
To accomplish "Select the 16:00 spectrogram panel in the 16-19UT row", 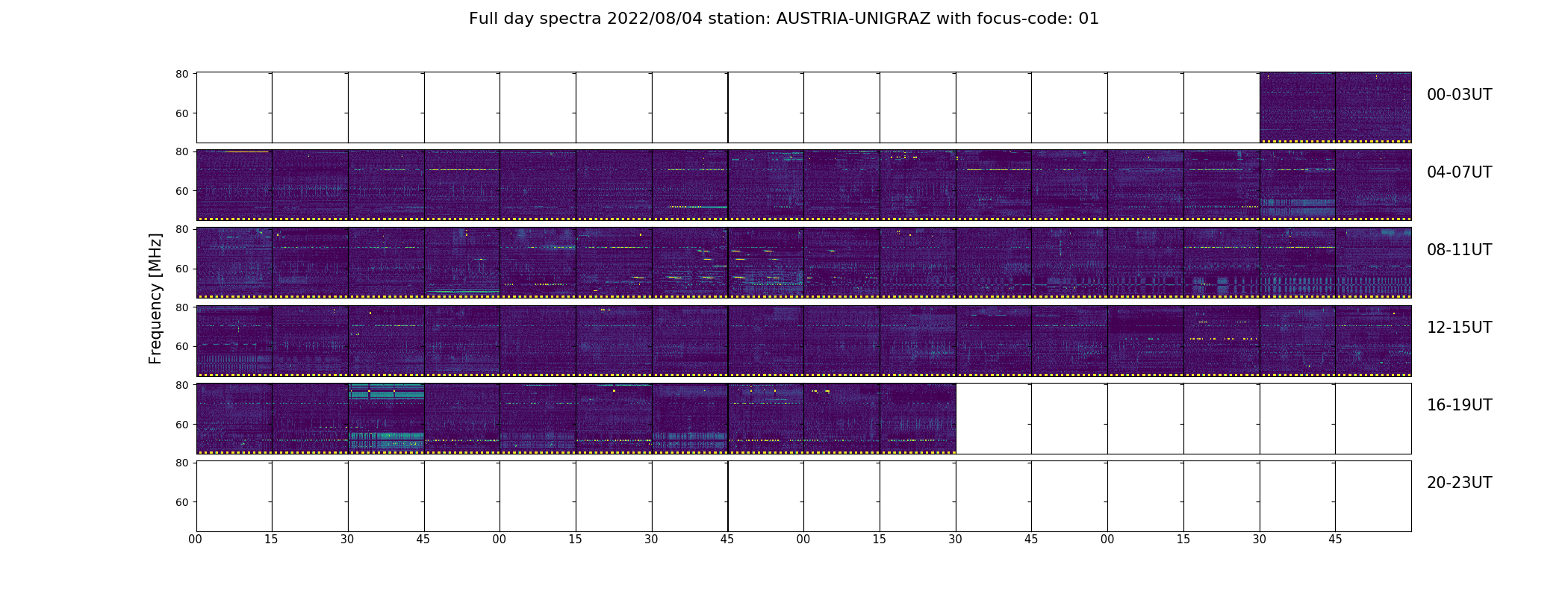I will [x=234, y=418].
